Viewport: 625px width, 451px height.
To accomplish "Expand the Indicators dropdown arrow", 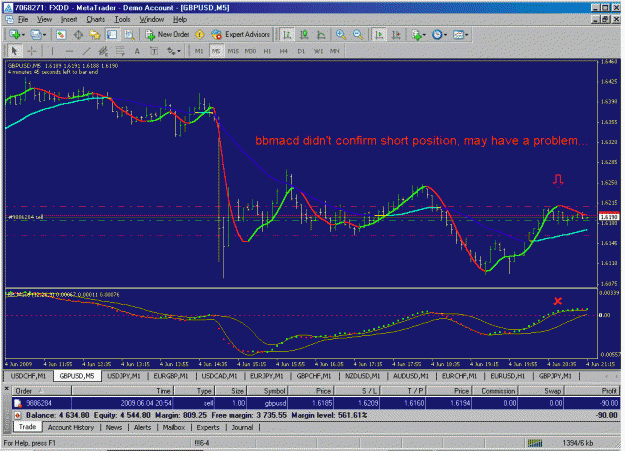I will tap(424, 35).
